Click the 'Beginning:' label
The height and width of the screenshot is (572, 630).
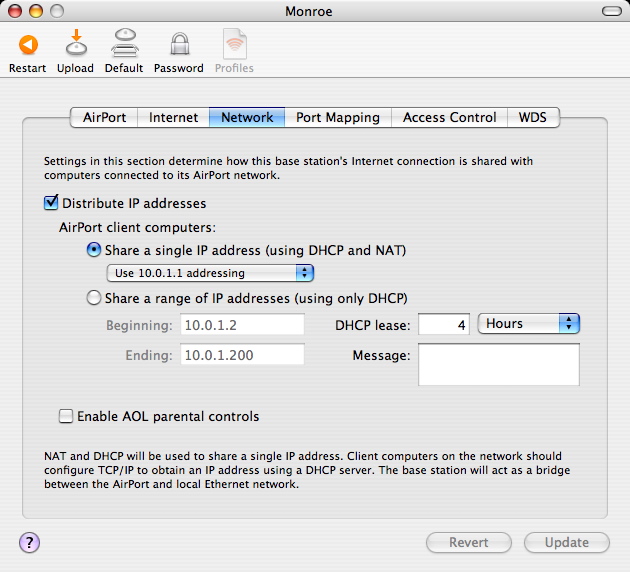[139, 325]
